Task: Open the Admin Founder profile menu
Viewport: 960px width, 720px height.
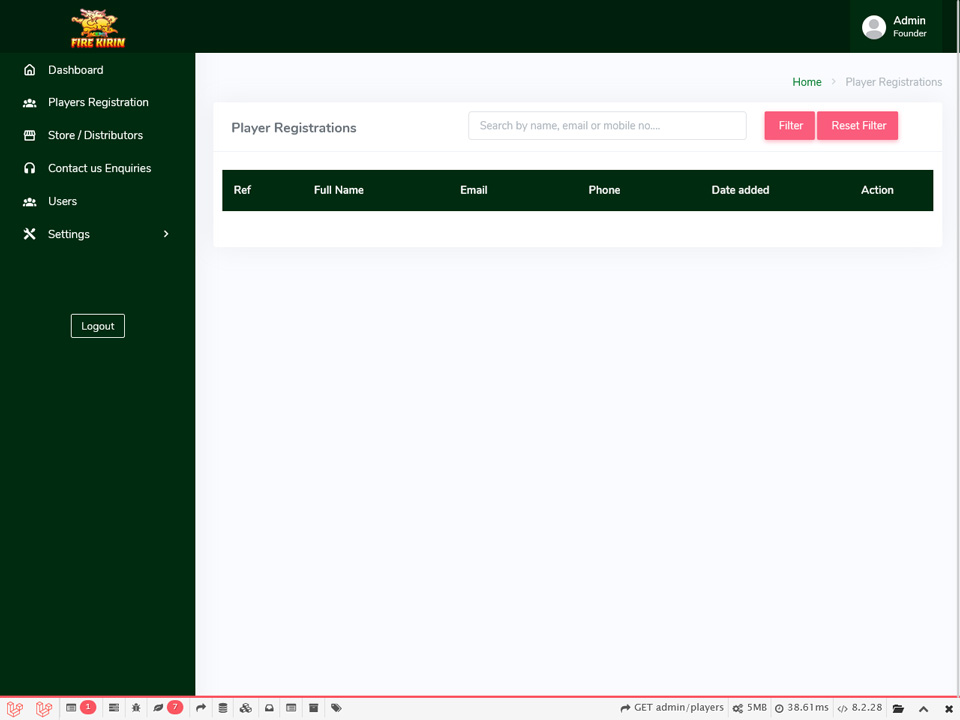Action: [895, 27]
